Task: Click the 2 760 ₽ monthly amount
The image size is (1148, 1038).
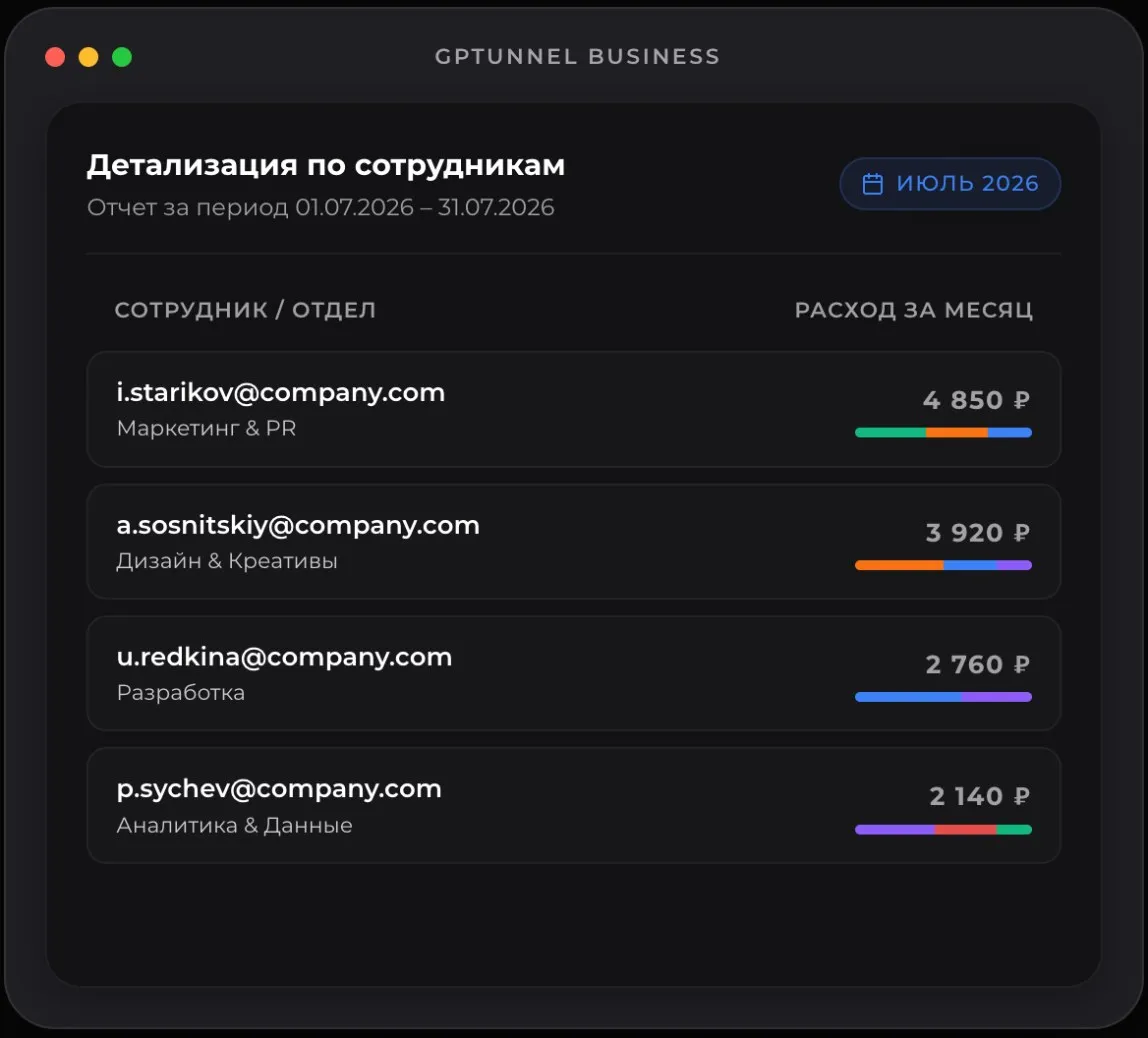Action: (978, 664)
